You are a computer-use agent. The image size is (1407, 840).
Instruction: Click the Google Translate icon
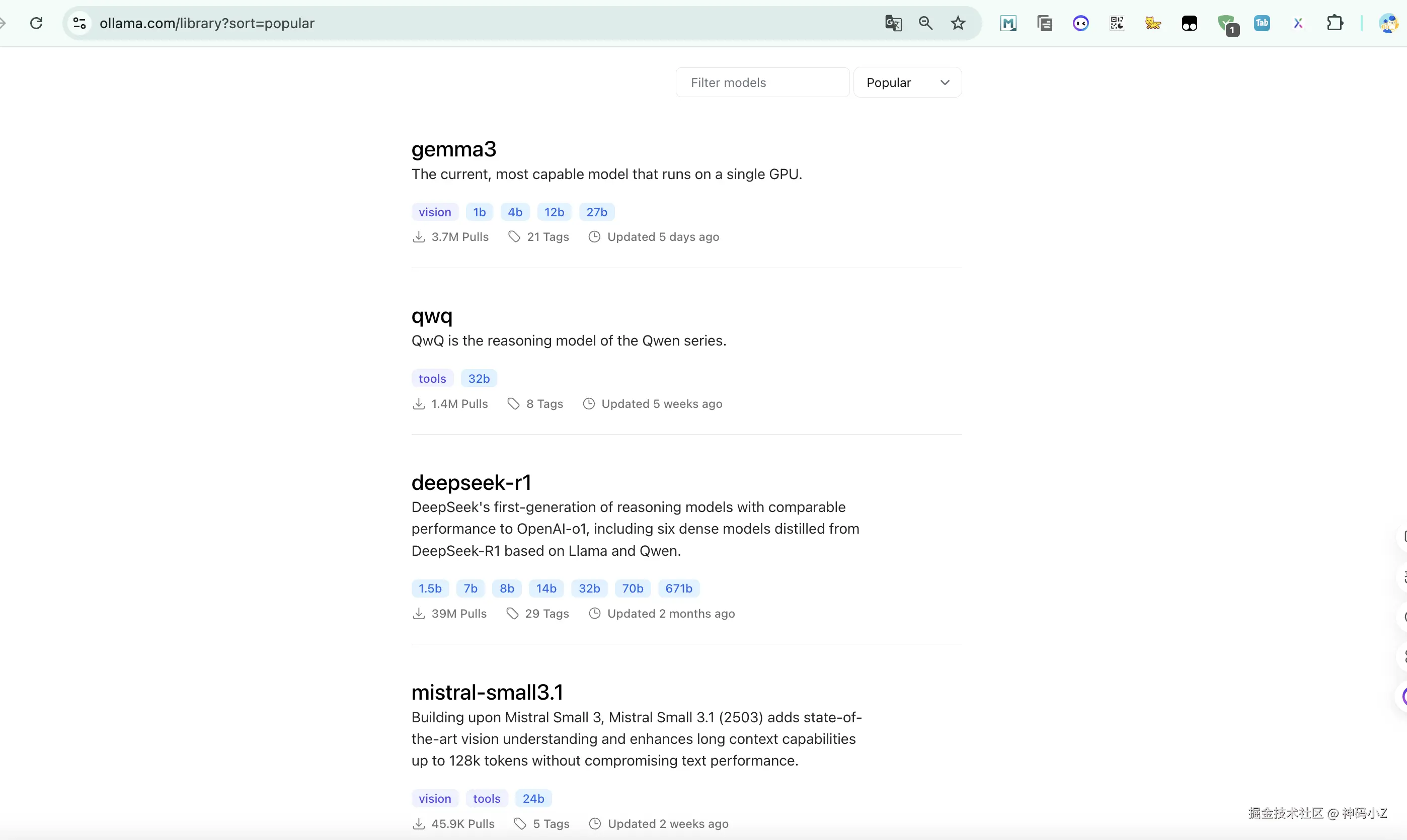(x=893, y=23)
